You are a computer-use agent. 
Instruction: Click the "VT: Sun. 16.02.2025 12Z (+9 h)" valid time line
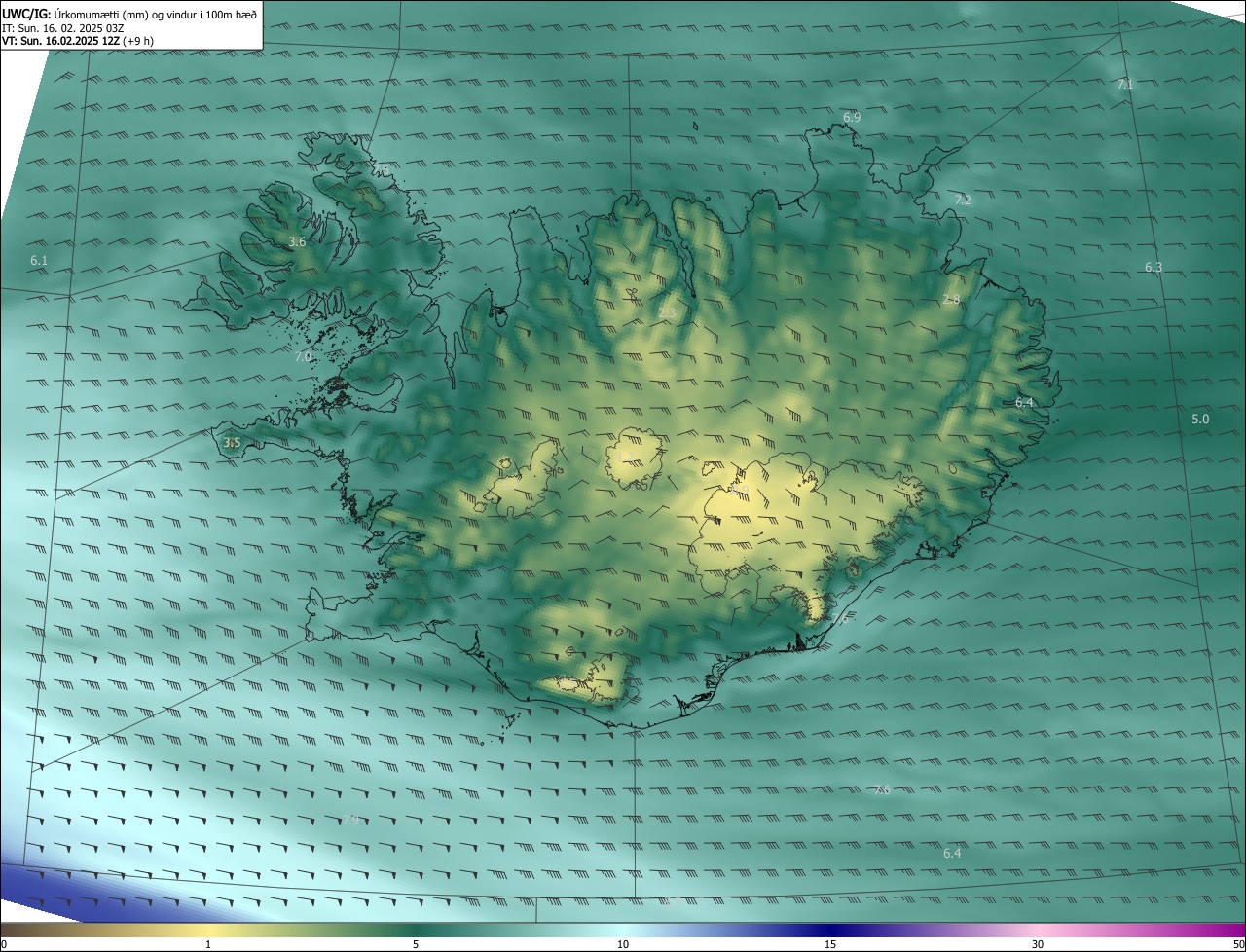pos(78,41)
